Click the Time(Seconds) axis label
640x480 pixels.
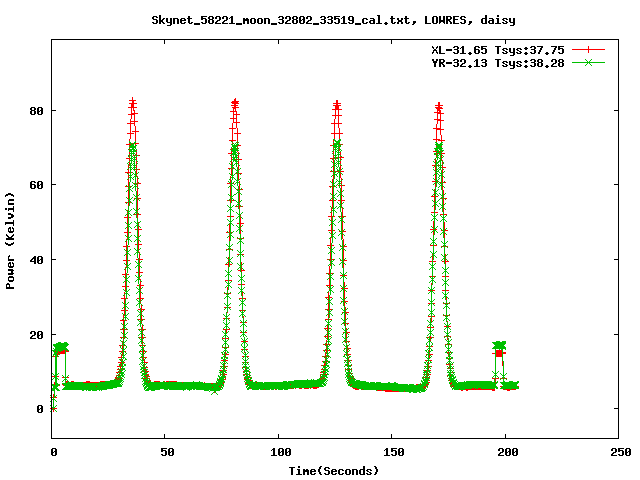(x=334, y=471)
